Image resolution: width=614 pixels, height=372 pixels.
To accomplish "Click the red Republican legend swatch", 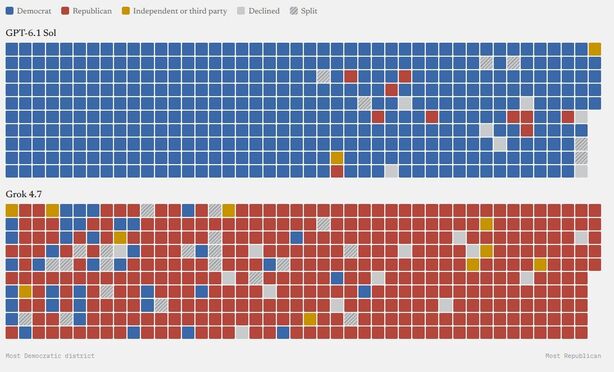I will point(65,11).
